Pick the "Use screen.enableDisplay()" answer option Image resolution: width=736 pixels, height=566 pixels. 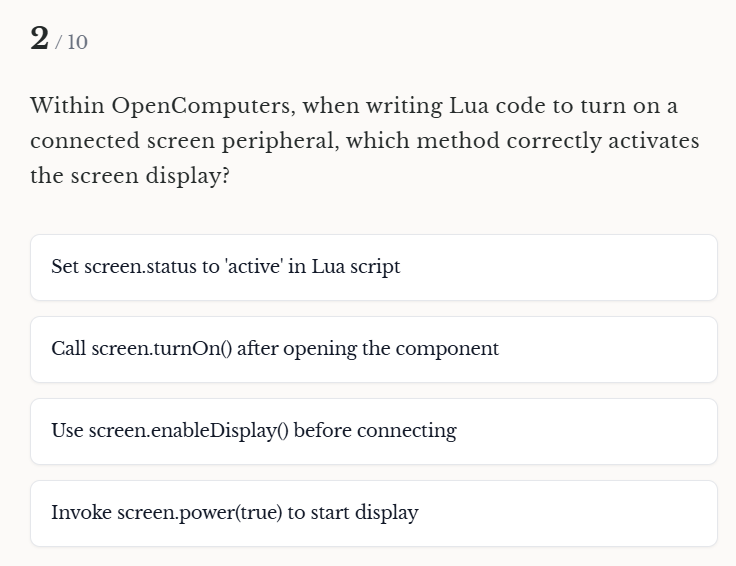[373, 431]
